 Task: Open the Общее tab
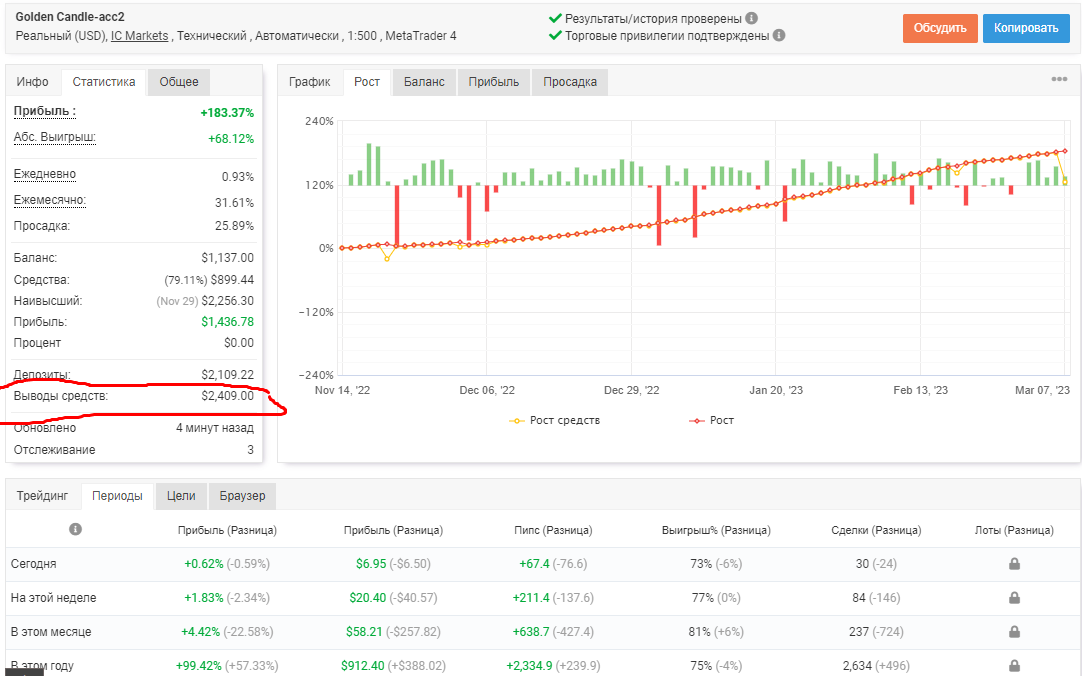click(179, 82)
